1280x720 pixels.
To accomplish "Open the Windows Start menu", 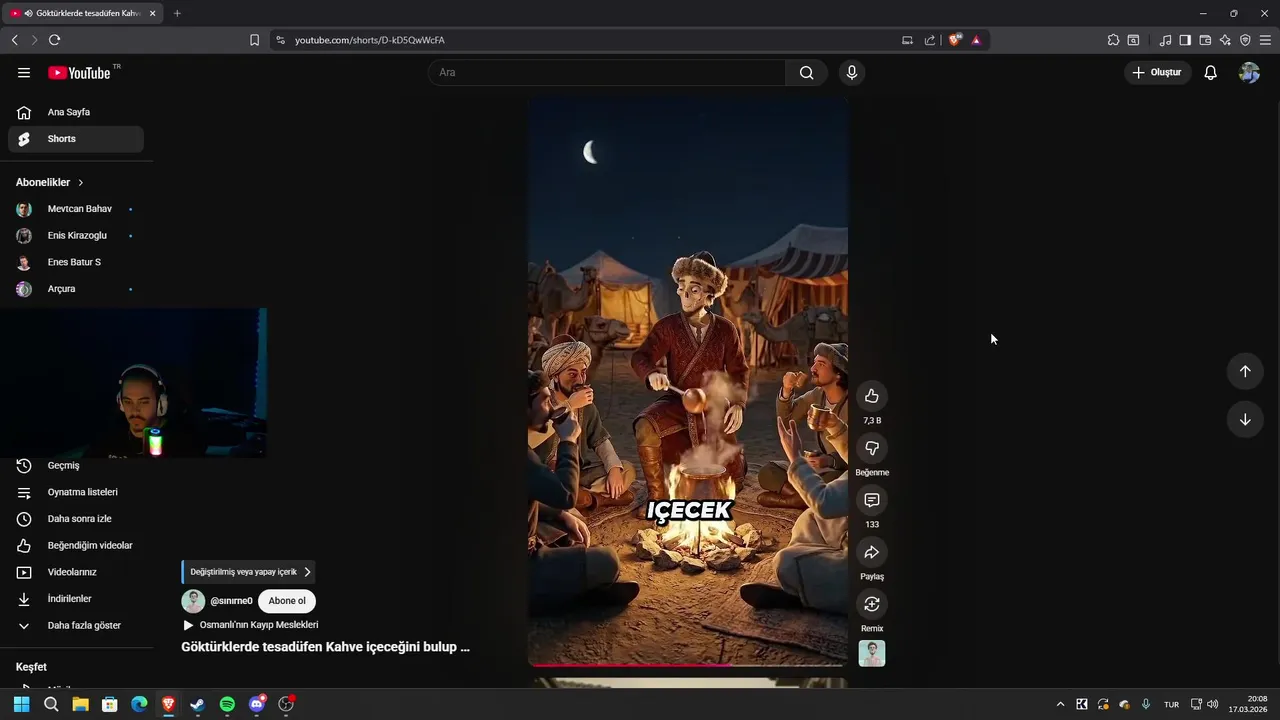I will [21, 704].
